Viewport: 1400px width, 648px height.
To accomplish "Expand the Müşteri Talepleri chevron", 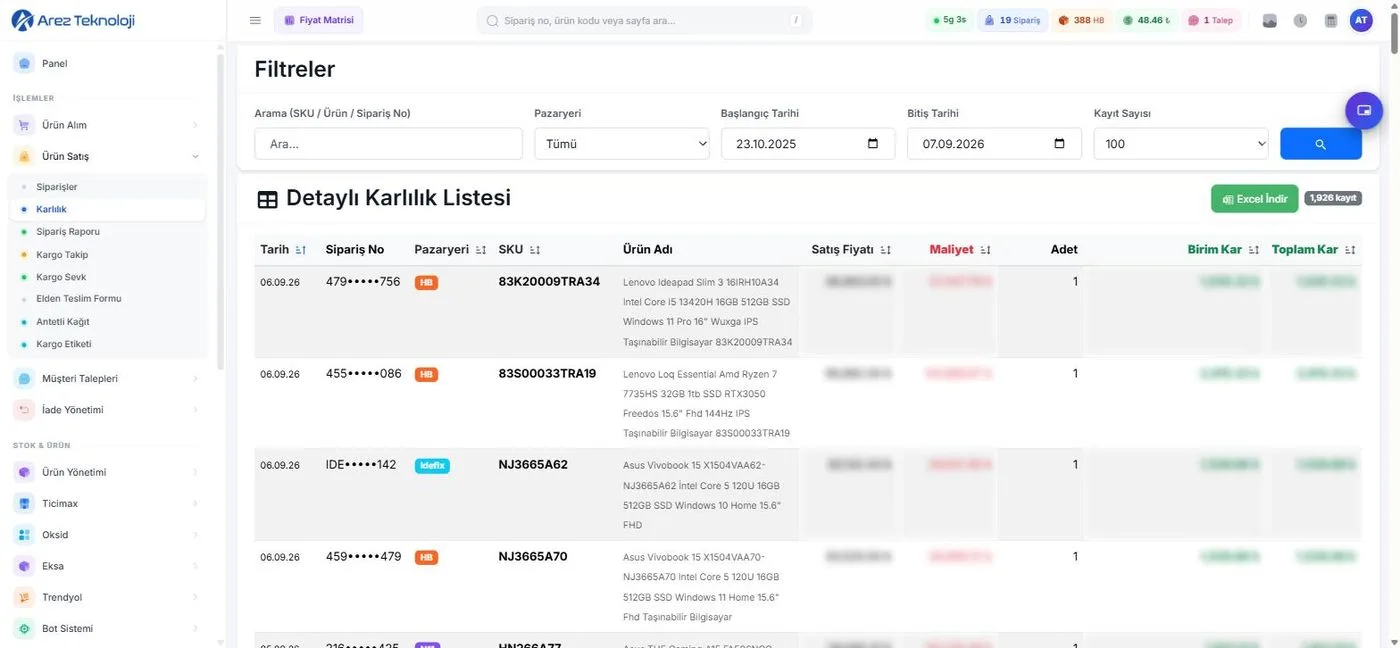I will click(195, 379).
